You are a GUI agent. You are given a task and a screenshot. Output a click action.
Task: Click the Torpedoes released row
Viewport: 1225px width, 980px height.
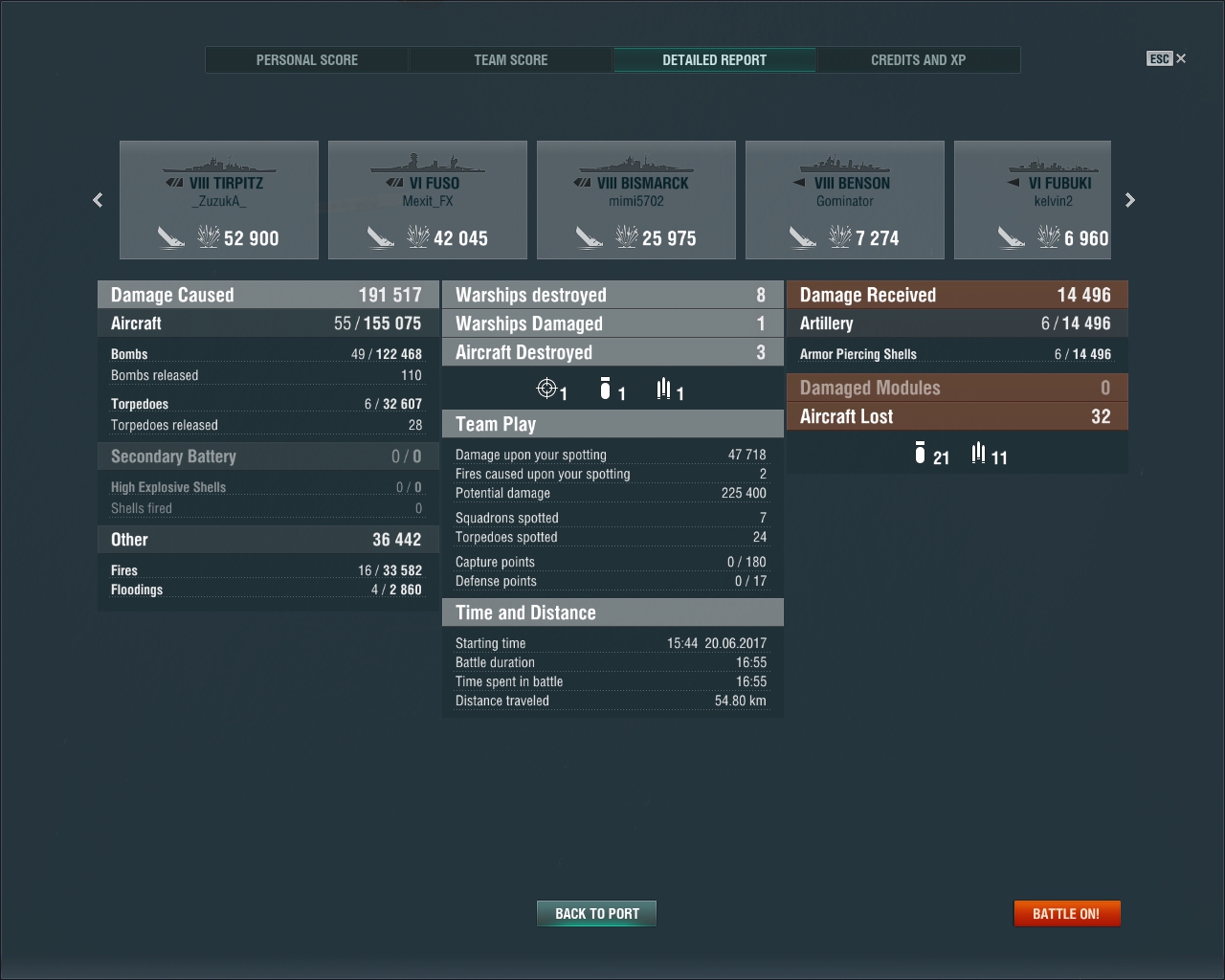pos(266,425)
